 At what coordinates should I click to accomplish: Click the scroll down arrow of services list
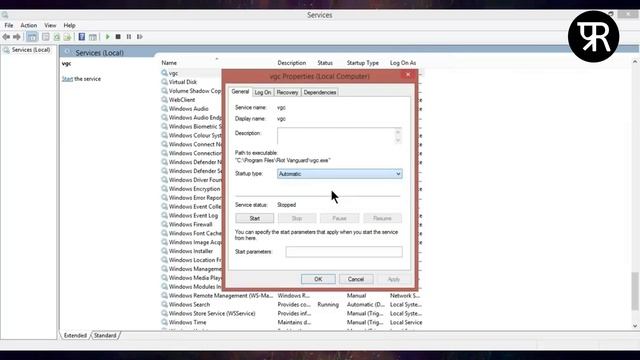(x=635, y=326)
